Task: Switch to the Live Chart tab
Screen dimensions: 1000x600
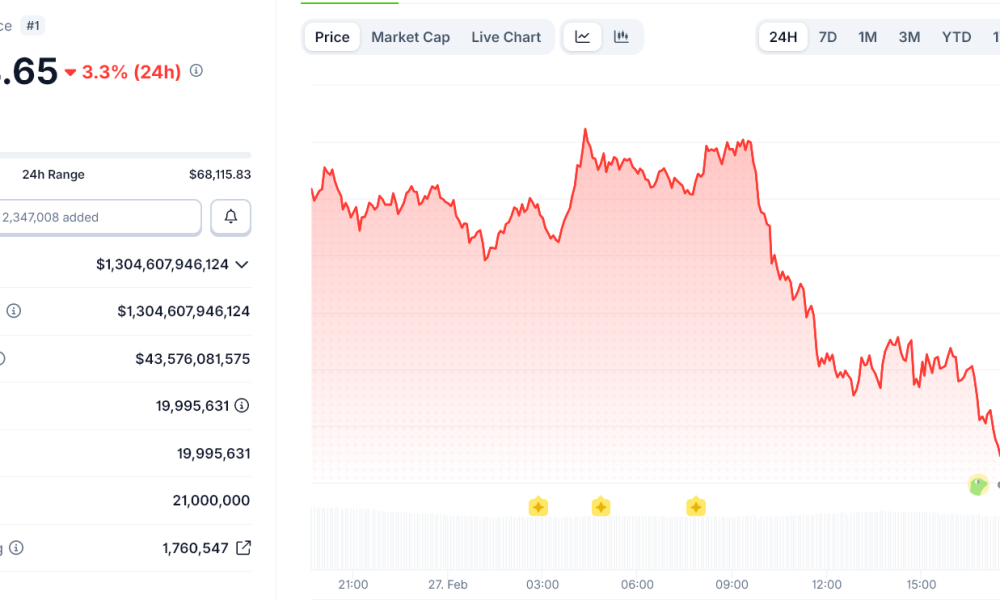Action: [506, 37]
